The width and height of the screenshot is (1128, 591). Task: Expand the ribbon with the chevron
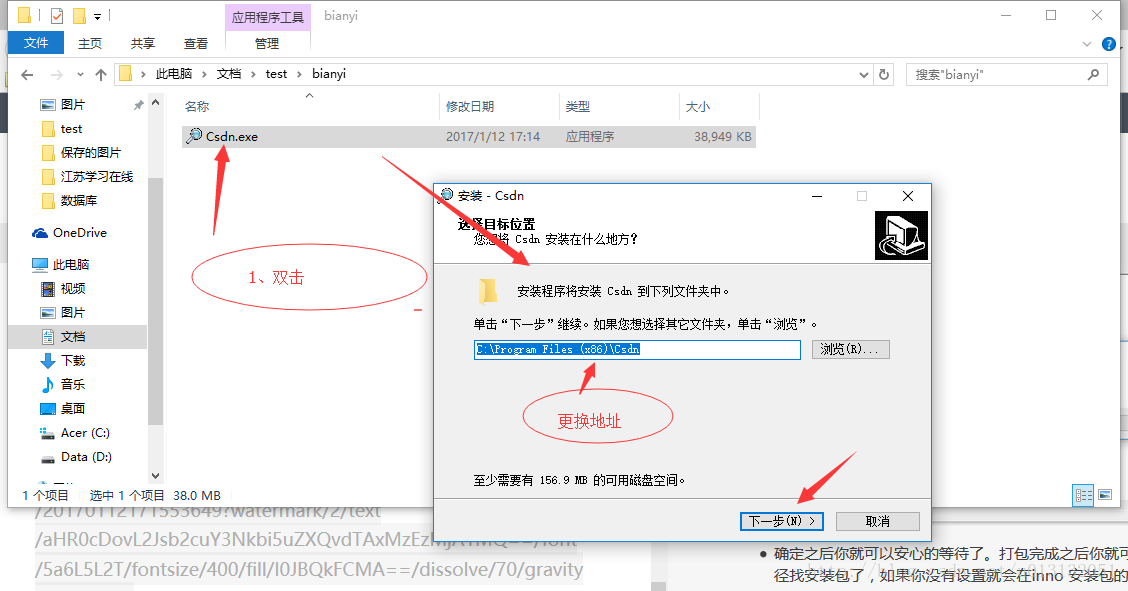[x=1087, y=44]
